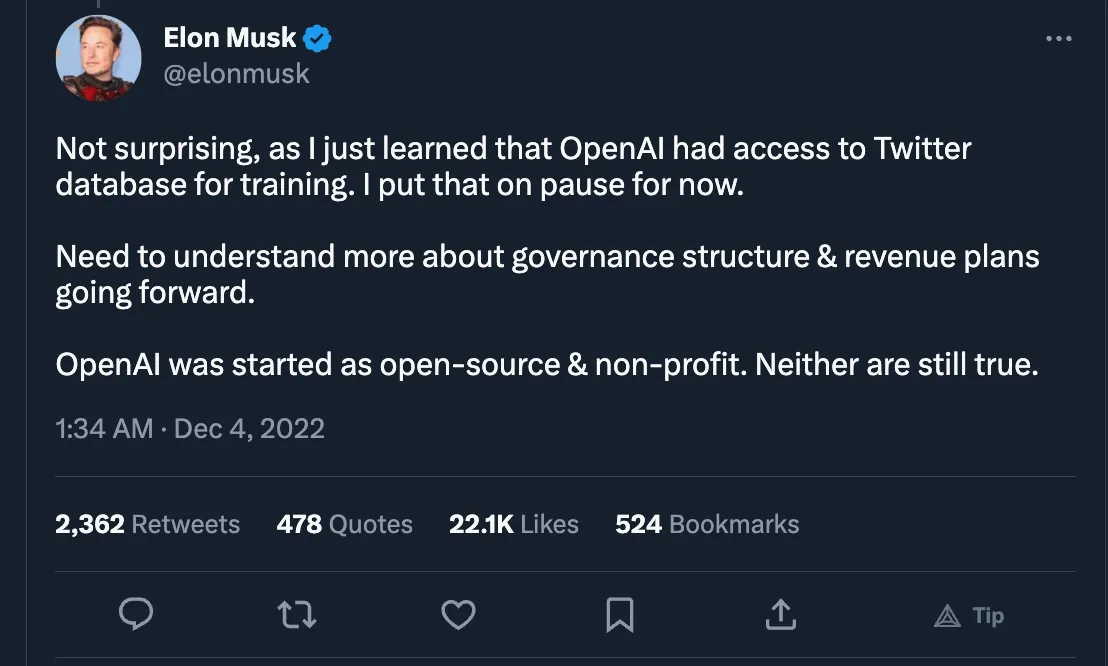Bookmark this tweet
This screenshot has height=666, width=1108.
coord(620,614)
